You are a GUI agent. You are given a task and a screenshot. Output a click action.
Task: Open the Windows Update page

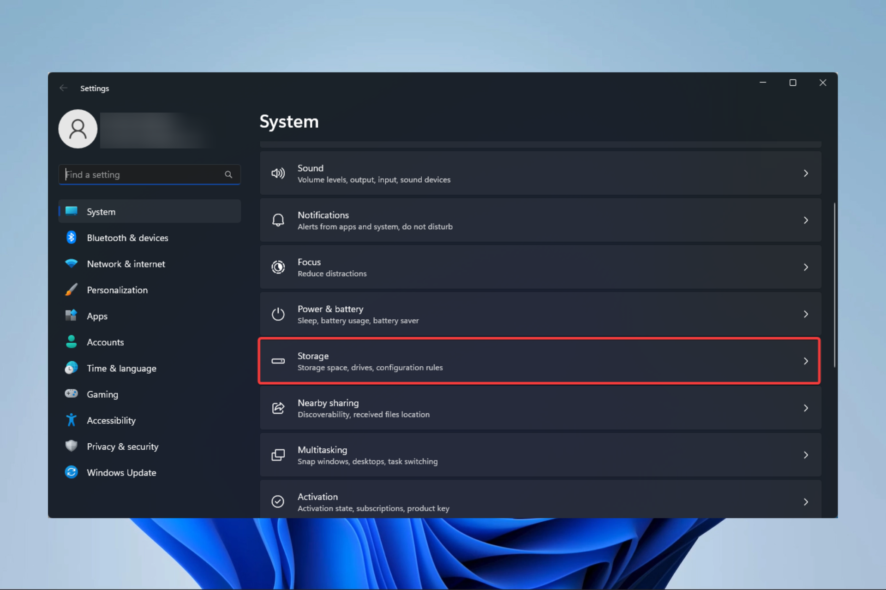pyautogui.click(x=150, y=472)
